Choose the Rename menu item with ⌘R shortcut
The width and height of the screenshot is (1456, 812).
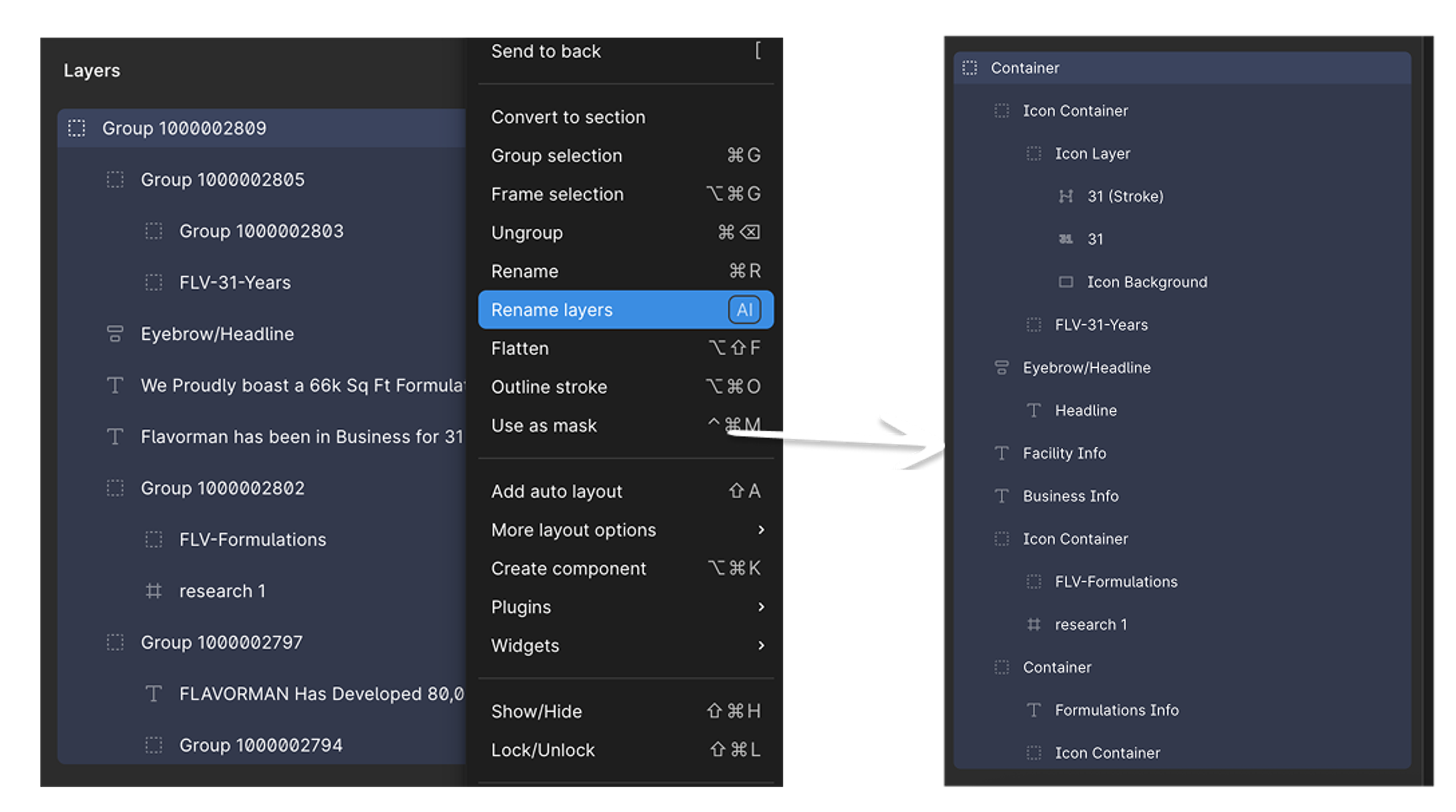click(x=626, y=271)
